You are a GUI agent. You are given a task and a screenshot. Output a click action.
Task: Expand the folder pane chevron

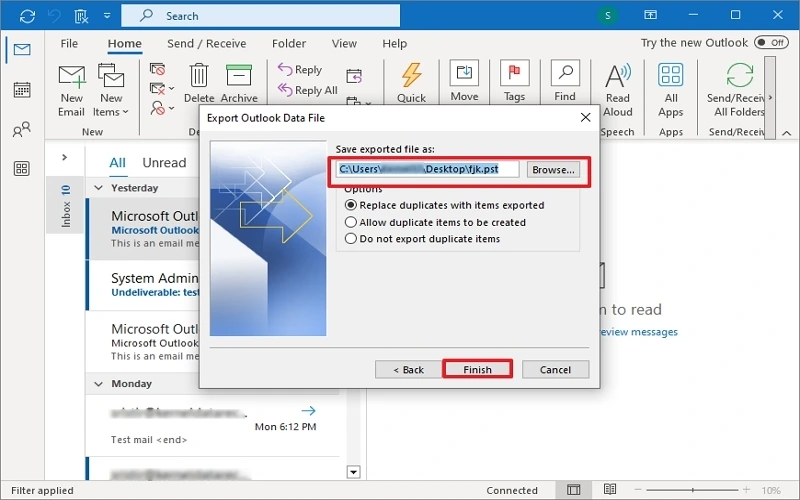(64, 157)
